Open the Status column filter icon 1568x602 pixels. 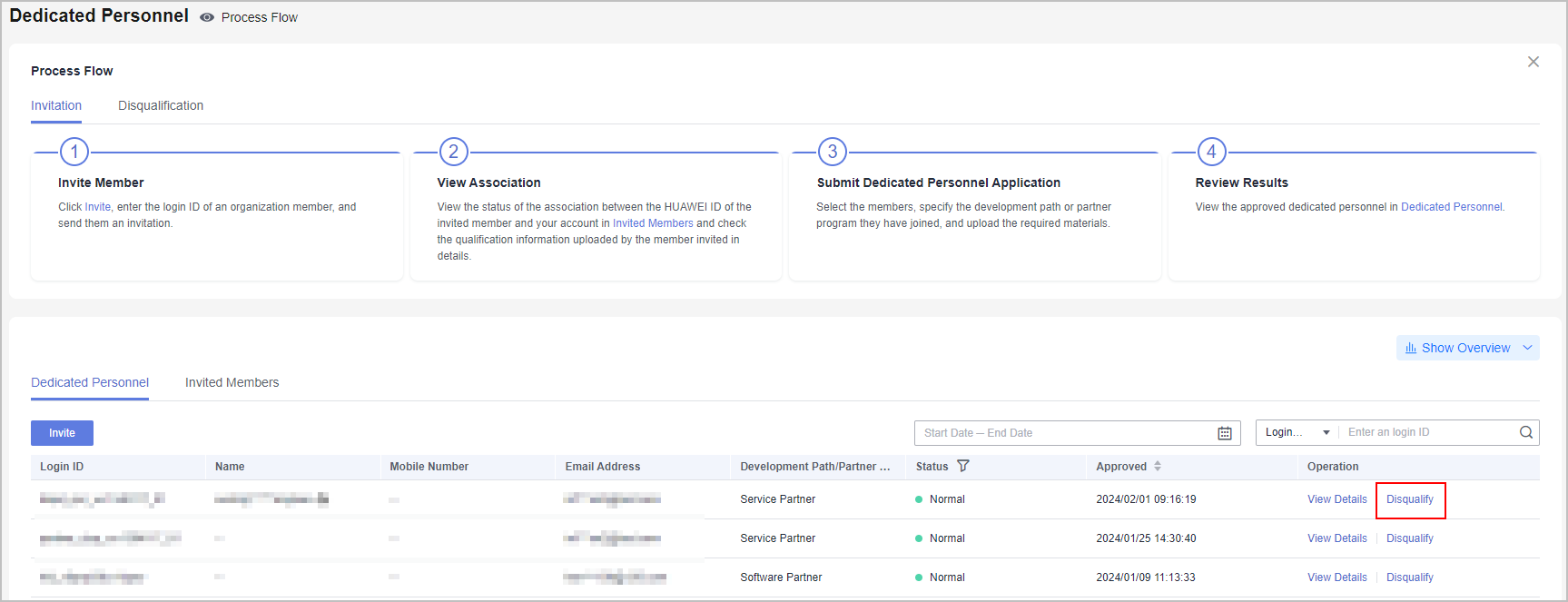tap(963, 466)
